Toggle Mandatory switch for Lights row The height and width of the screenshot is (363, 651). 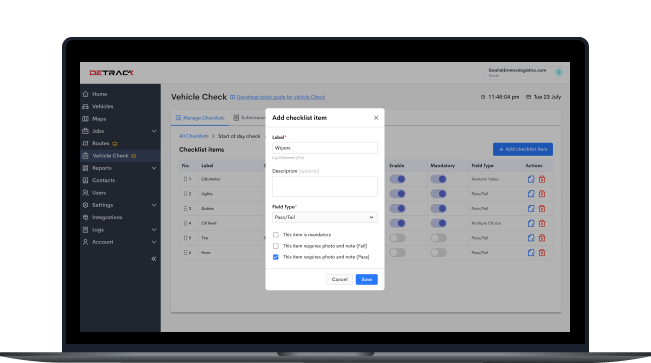[438, 194]
